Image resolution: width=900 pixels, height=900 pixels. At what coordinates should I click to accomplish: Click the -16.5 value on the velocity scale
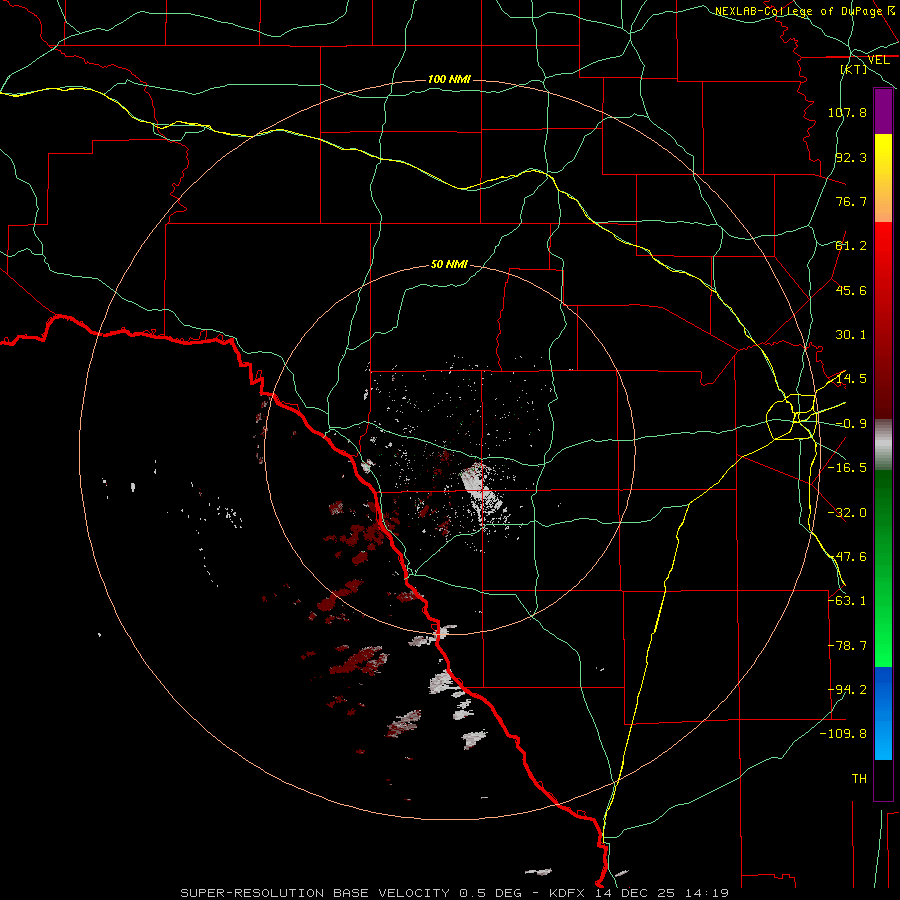(x=847, y=468)
